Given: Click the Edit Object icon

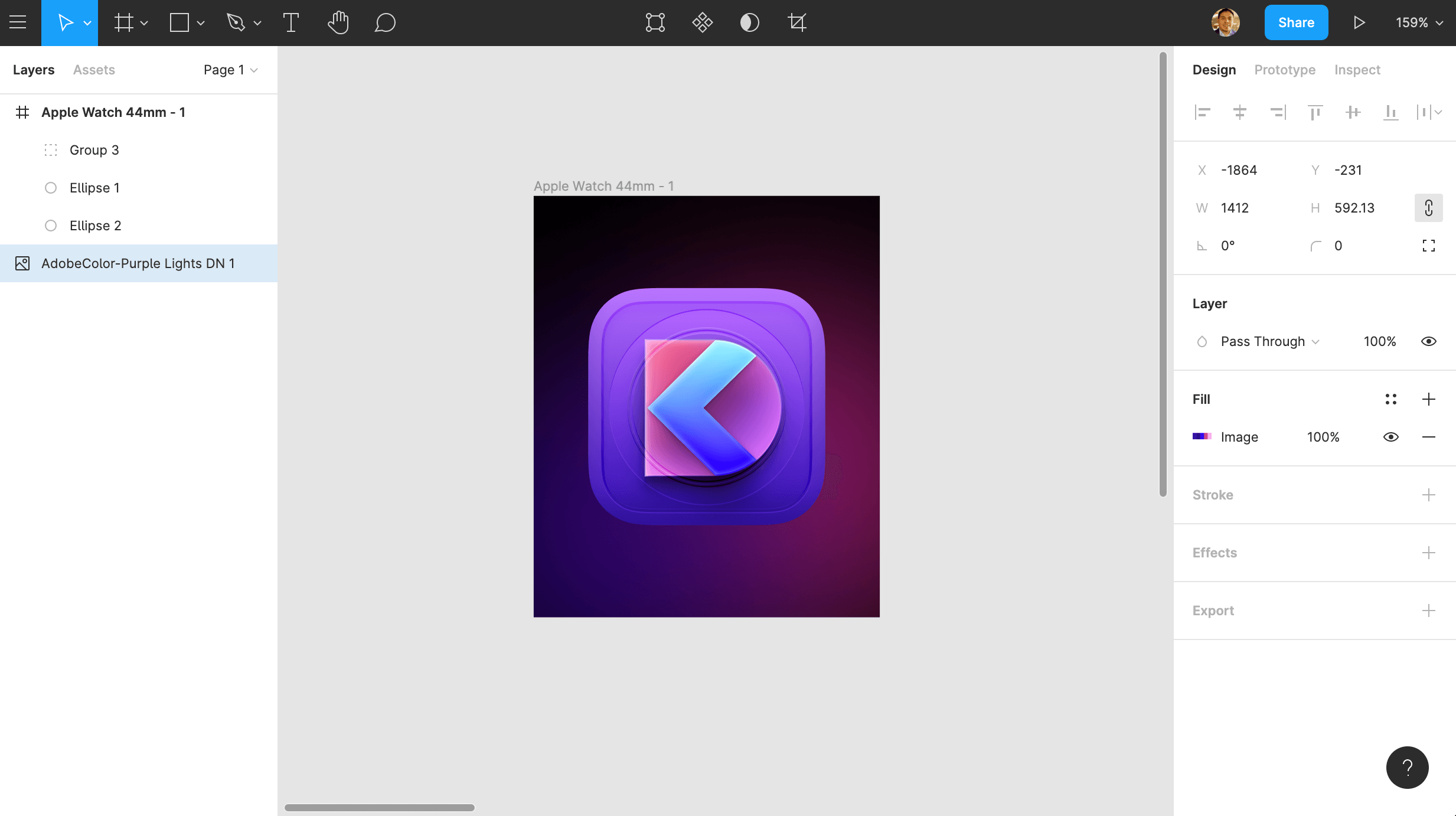Looking at the screenshot, I should [x=655, y=23].
